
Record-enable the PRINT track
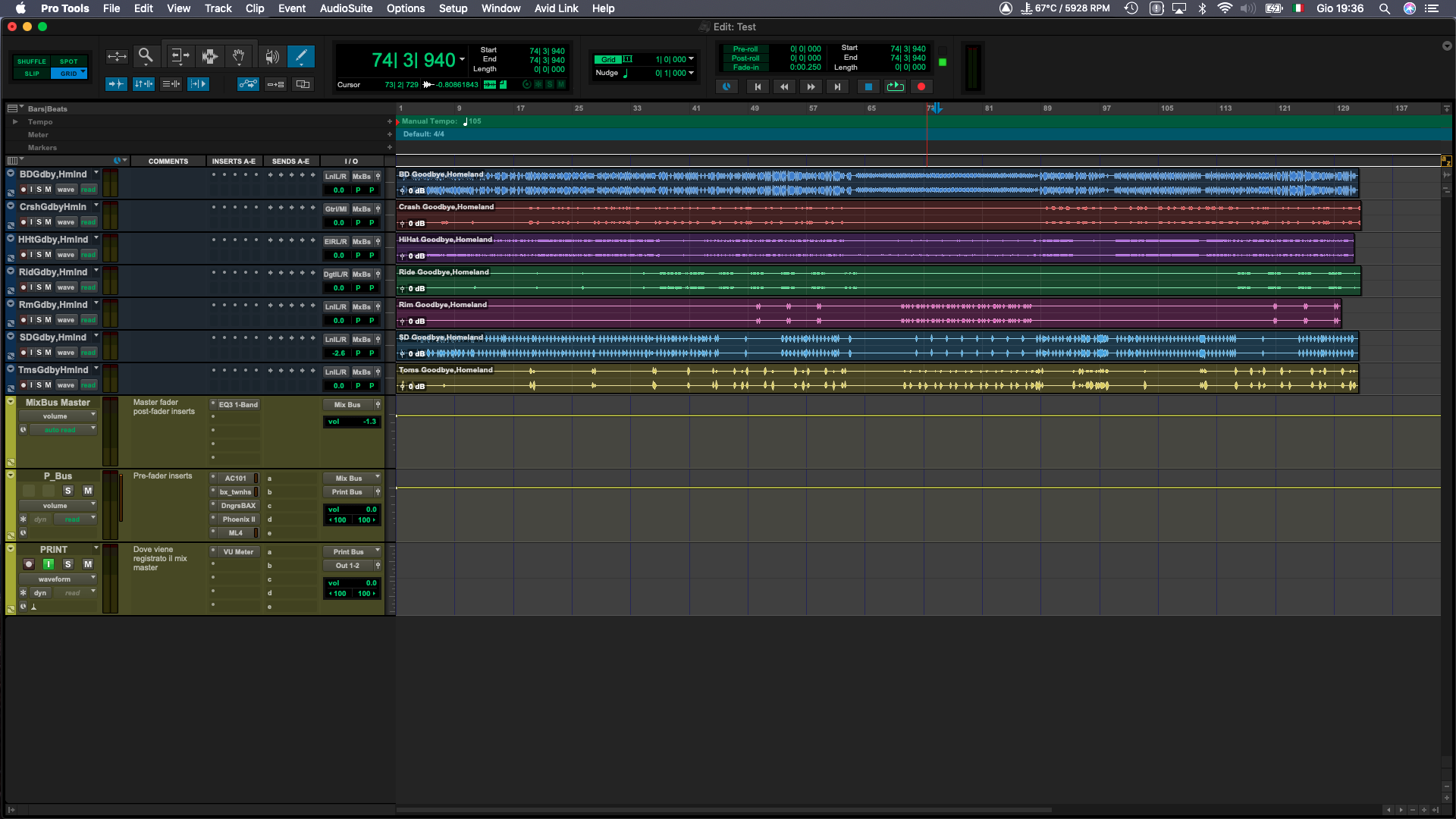click(29, 564)
